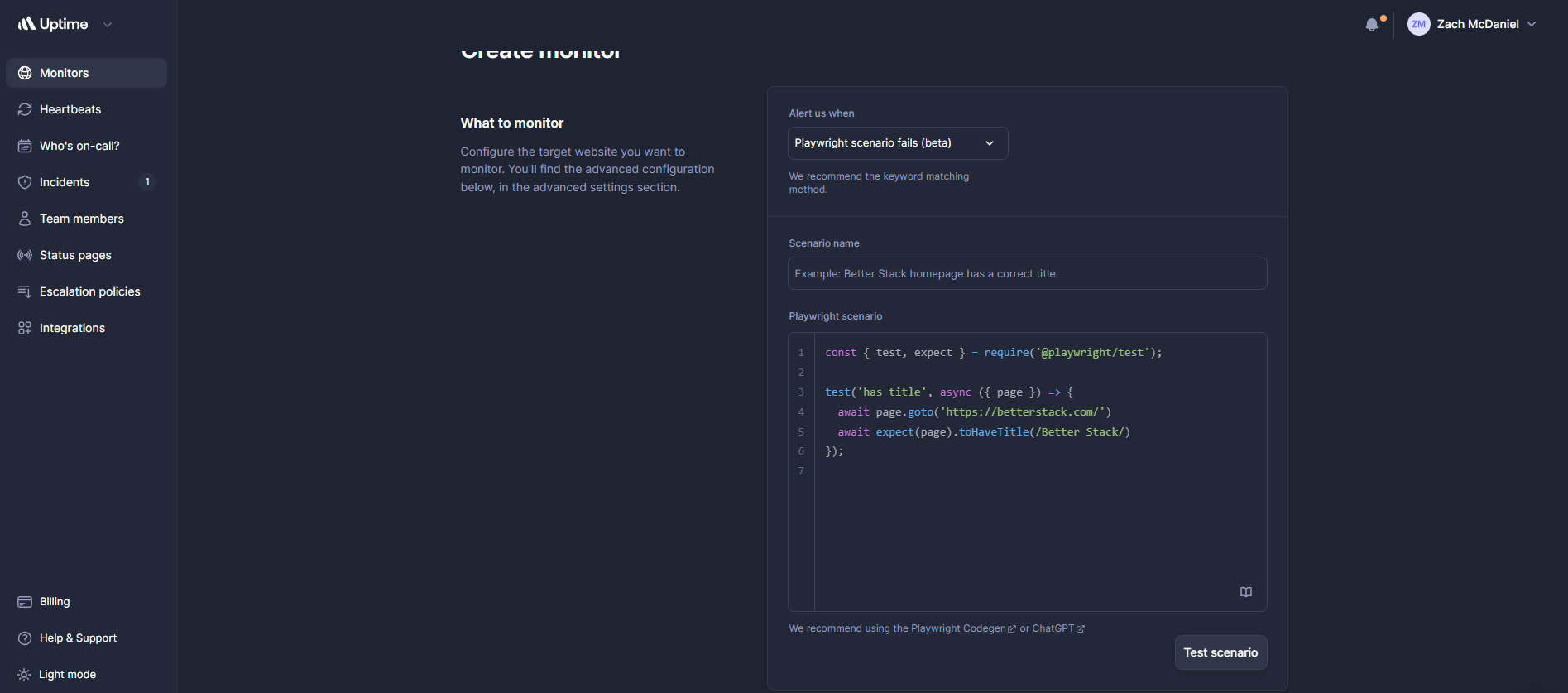Screen dimensions: 1568x693
Task: Click the Integrations grid icon
Action: (25, 328)
